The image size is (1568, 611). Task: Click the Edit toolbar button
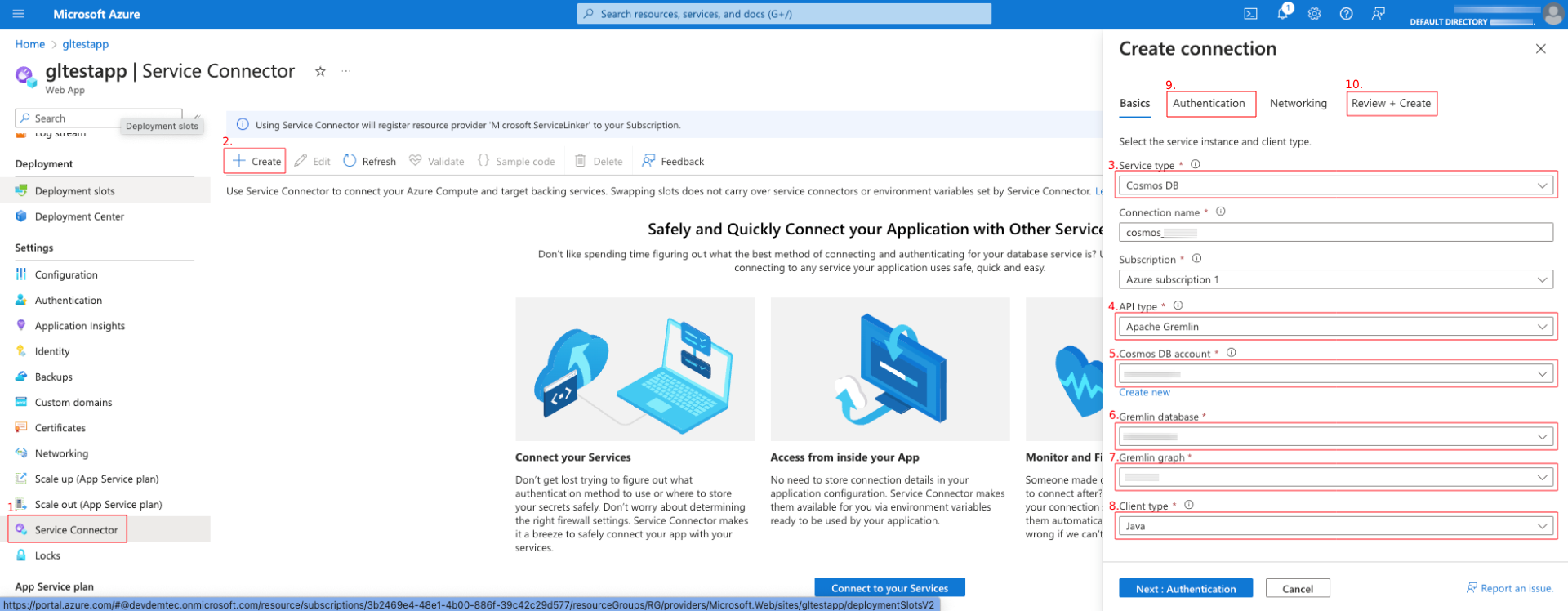[312, 161]
